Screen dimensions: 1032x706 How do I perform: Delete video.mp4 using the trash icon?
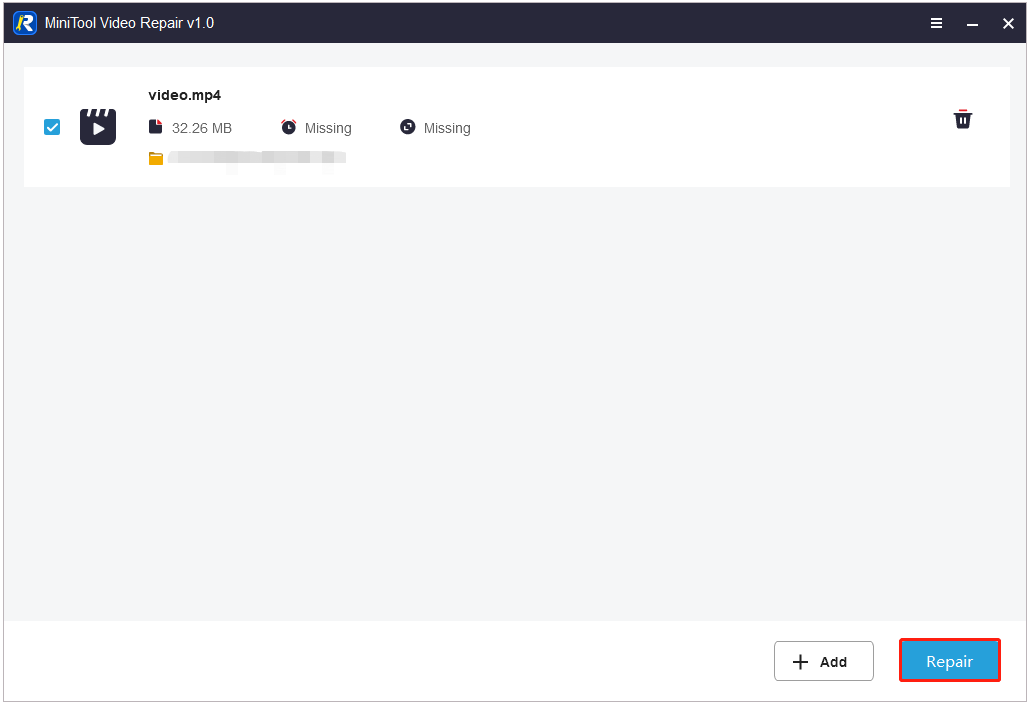962,119
